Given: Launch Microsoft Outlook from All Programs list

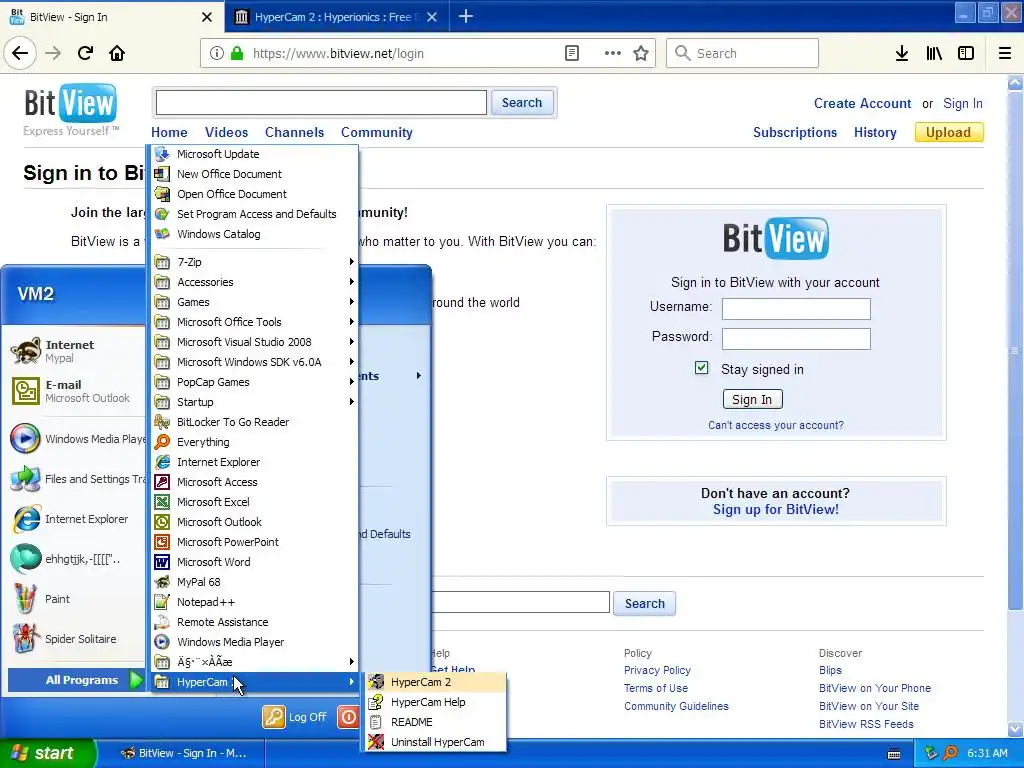Looking at the screenshot, I should [255, 522].
